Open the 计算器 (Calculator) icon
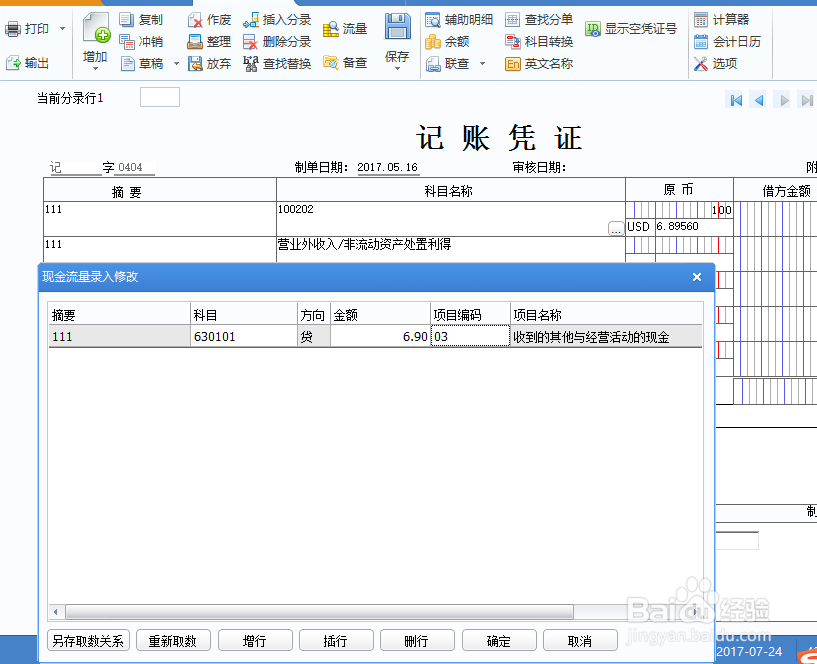The image size is (817, 664). click(x=733, y=19)
